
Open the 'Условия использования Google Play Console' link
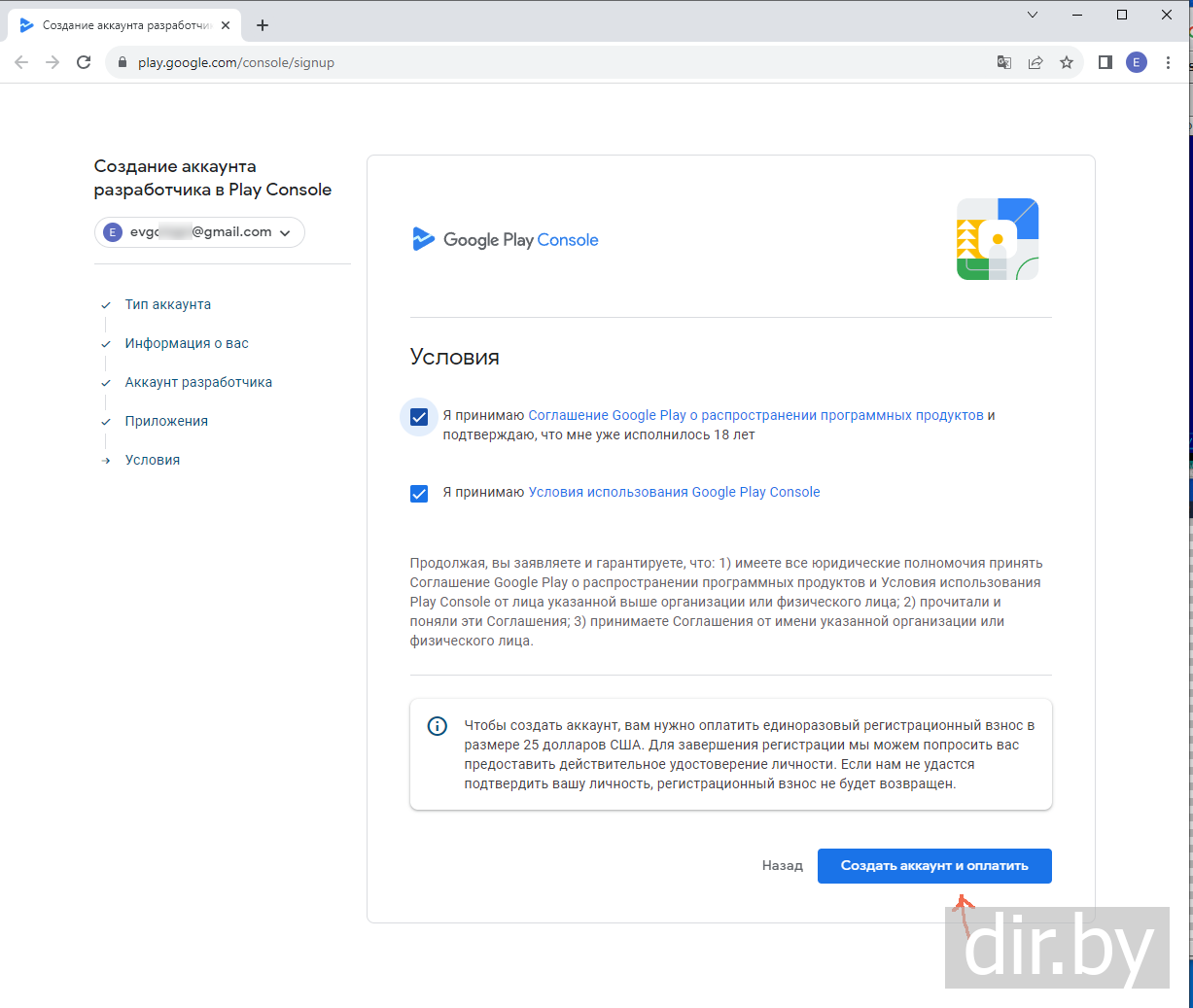(674, 492)
